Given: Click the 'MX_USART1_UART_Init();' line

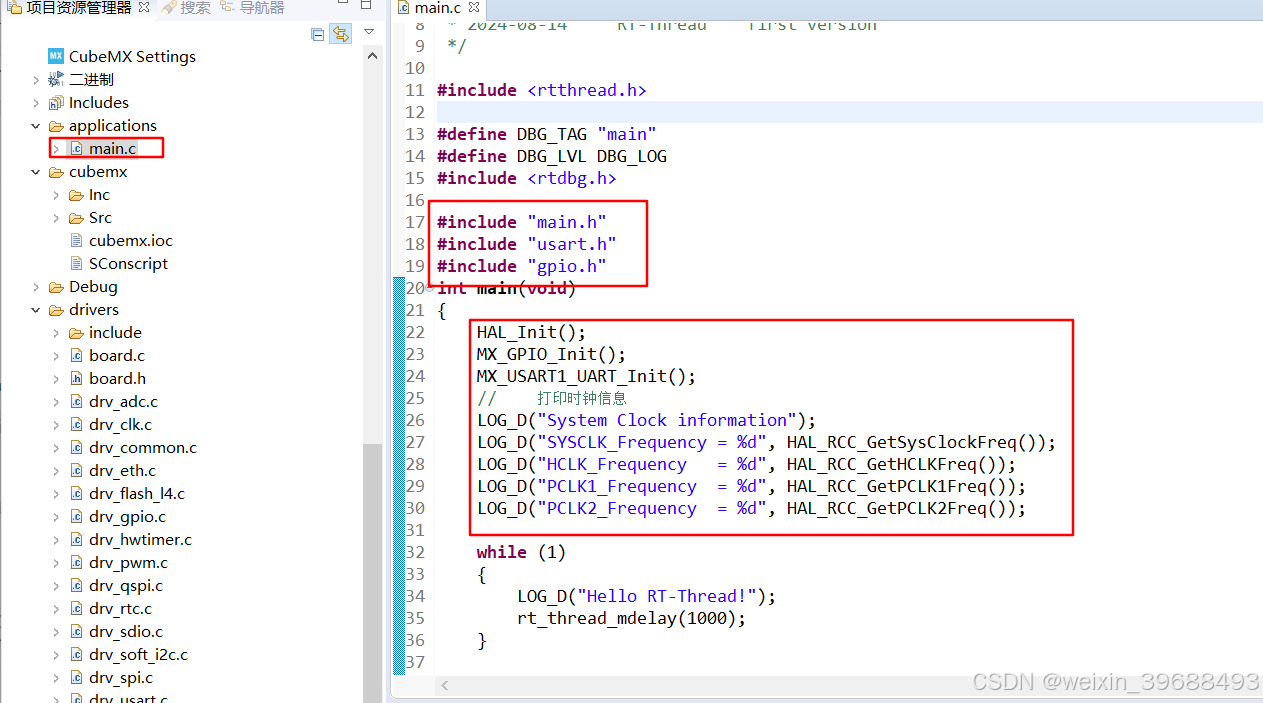Looking at the screenshot, I should coord(586,376).
